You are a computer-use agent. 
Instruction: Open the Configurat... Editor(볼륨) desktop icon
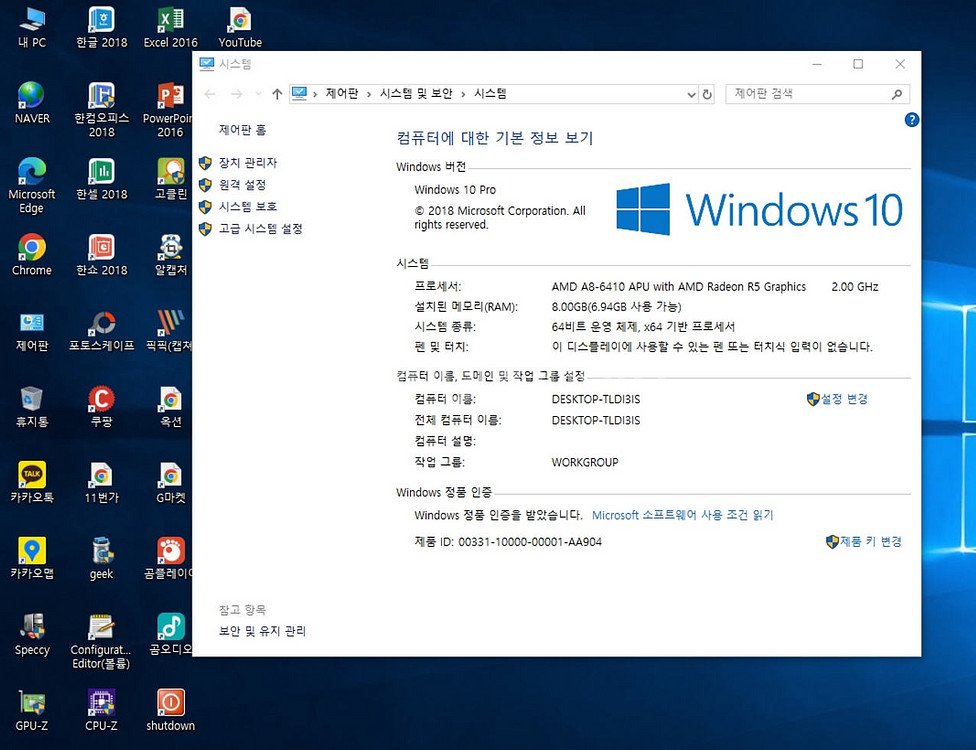(101, 640)
